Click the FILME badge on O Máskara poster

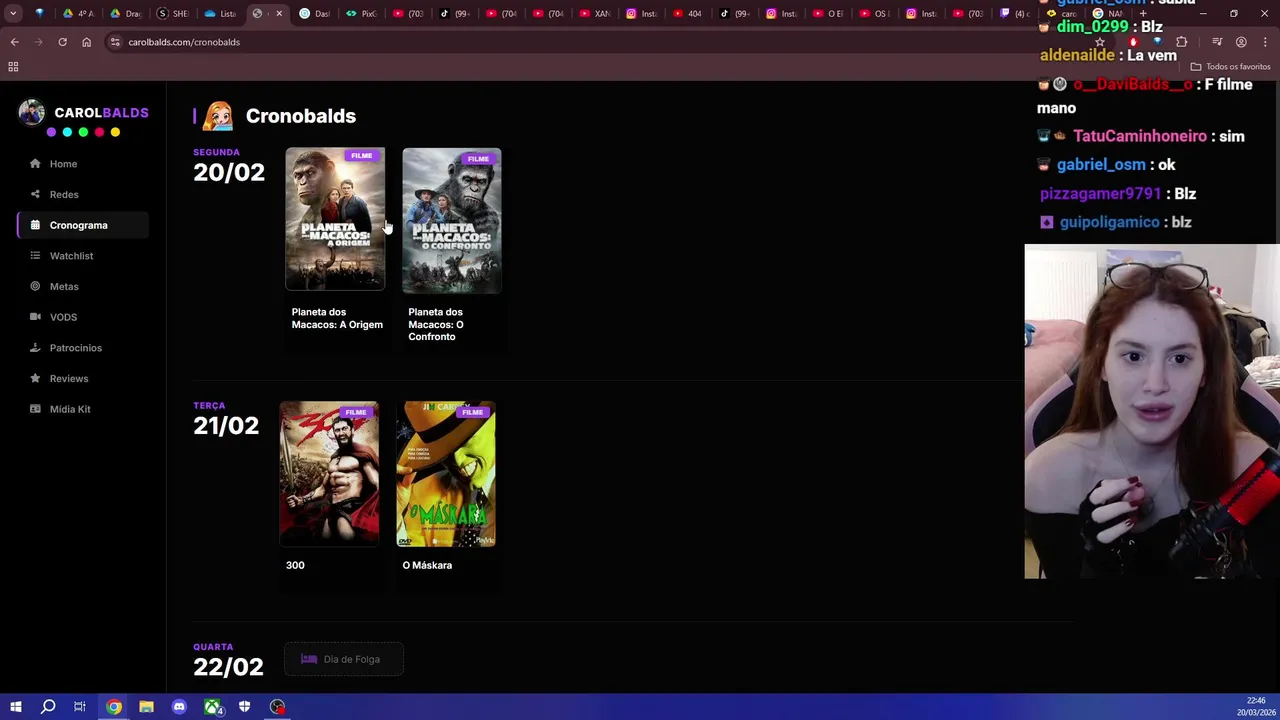point(472,412)
